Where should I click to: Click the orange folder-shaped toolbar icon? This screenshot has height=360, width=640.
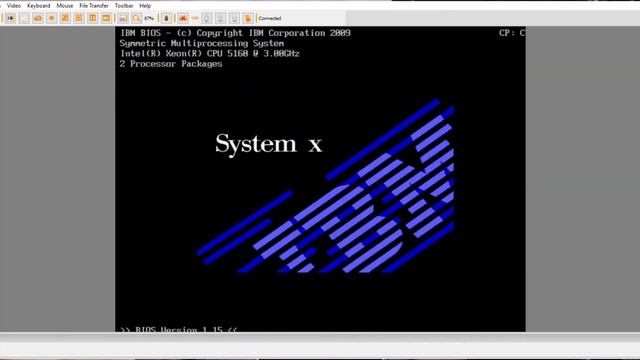[x=38, y=18]
